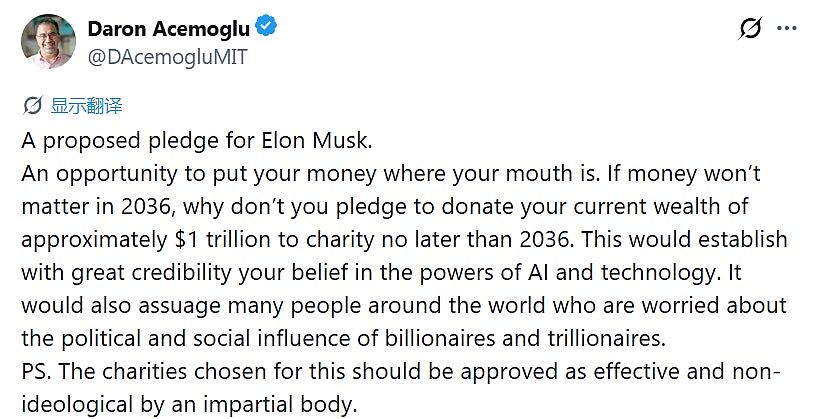The image size is (813, 419).
Task: Click the 显示翻译 show translation link
Action: [87, 106]
